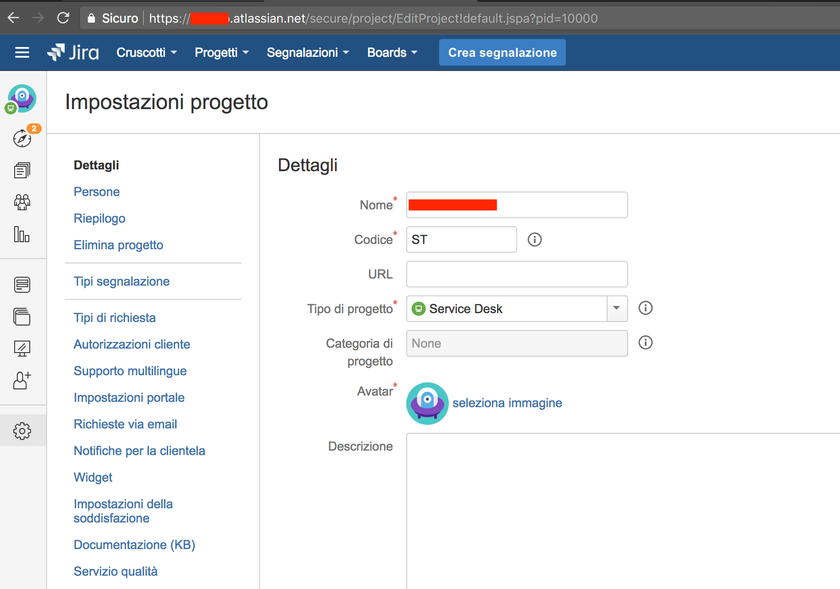Expand the Boards menu
This screenshot has height=589, width=840.
[x=392, y=53]
